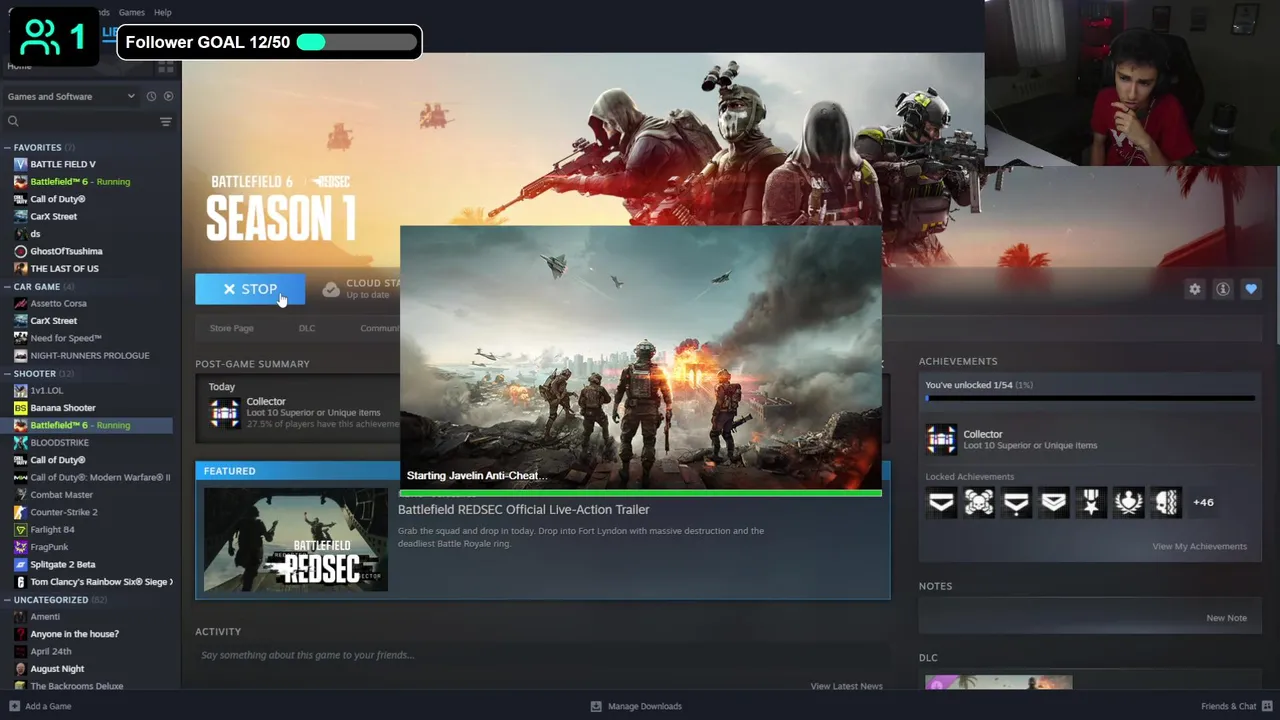
Task: Open the Collector achievement icon in Achievements panel
Action: click(x=941, y=439)
